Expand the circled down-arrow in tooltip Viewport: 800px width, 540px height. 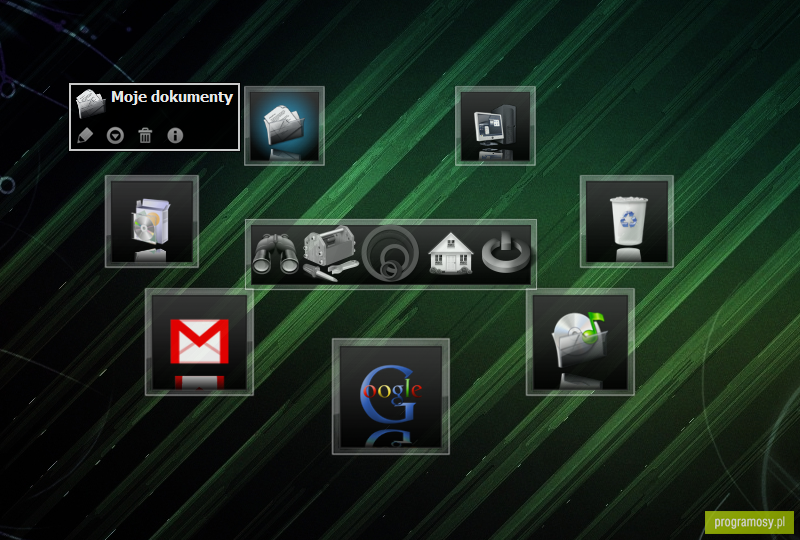coord(115,136)
